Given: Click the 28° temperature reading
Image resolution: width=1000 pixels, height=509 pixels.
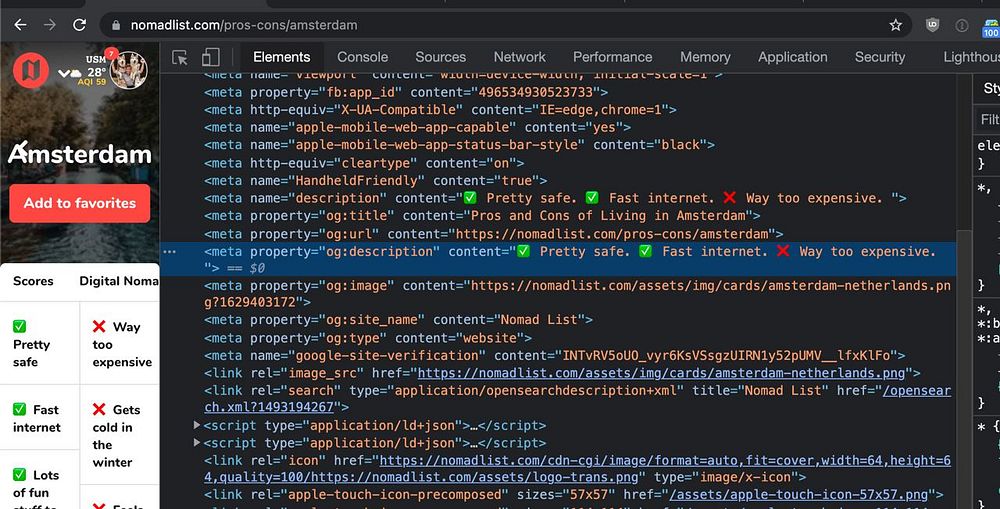Looking at the screenshot, I should [96, 72].
